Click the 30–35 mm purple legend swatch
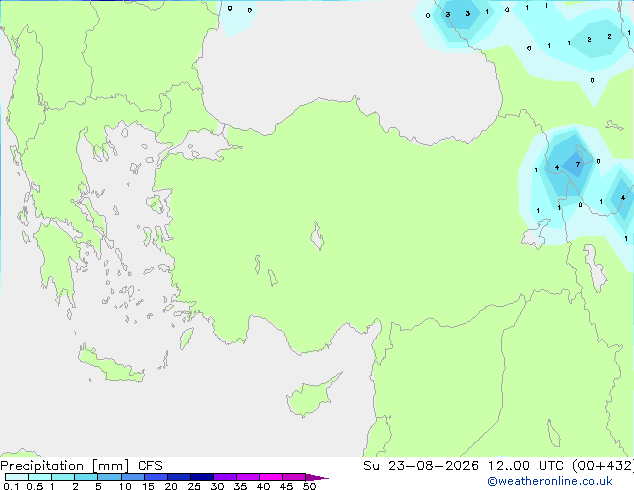The image size is (634, 490). [x=224, y=477]
